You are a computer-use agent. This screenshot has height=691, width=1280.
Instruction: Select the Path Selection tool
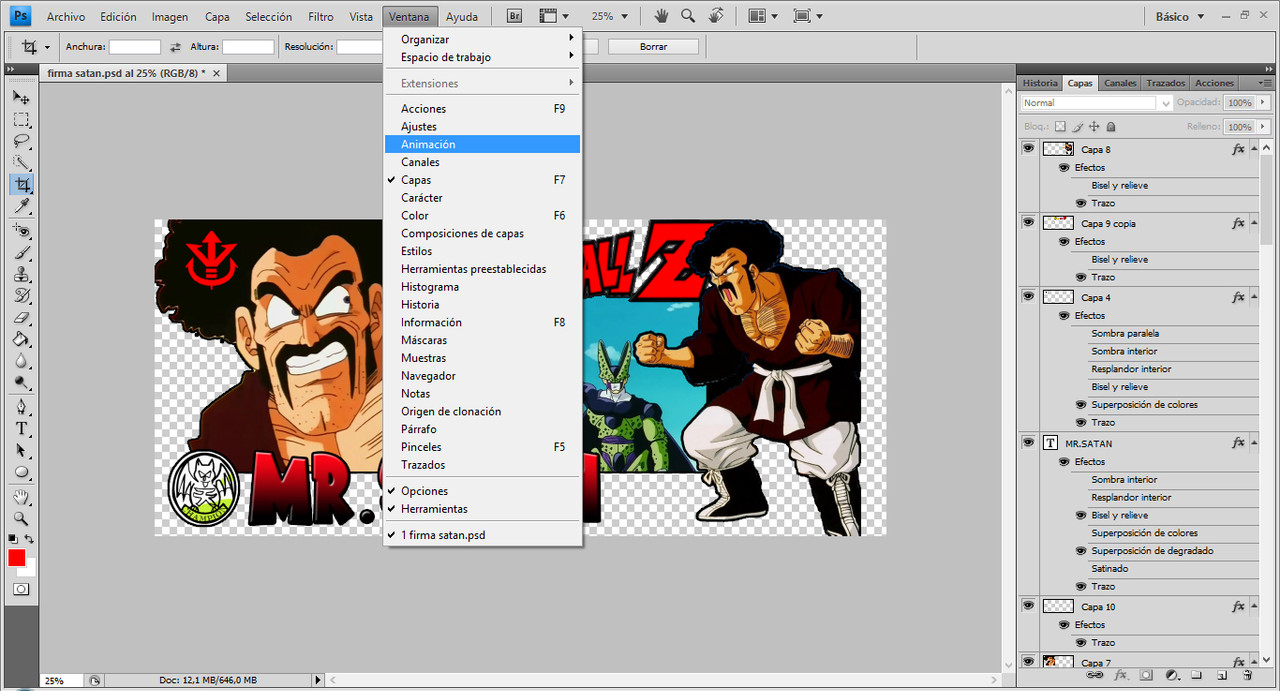coord(21,451)
